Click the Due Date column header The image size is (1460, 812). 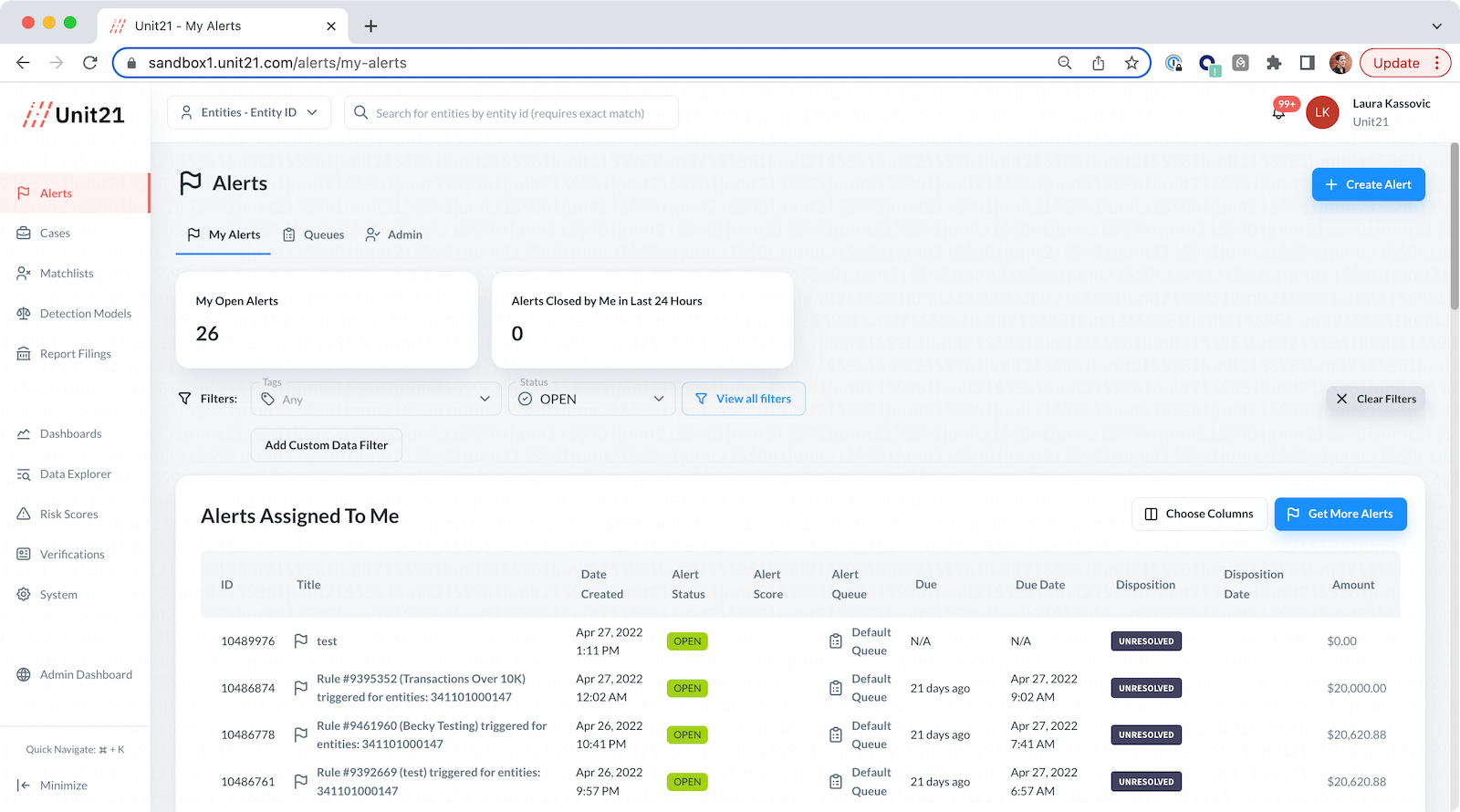point(1040,585)
